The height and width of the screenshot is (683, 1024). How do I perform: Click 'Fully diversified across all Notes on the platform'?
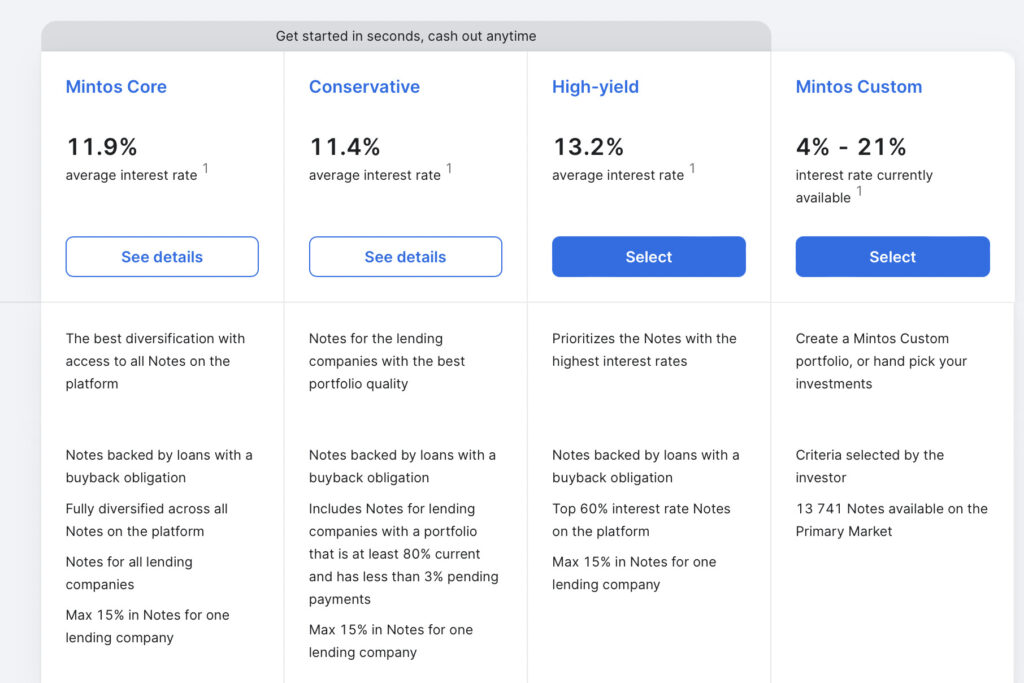click(x=147, y=520)
